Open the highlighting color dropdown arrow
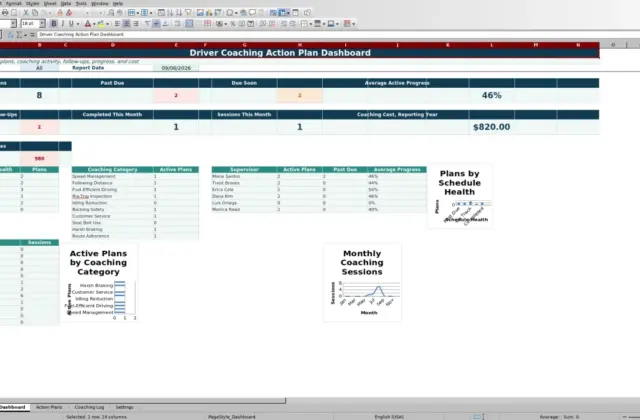640x420 pixels. pos(107,24)
